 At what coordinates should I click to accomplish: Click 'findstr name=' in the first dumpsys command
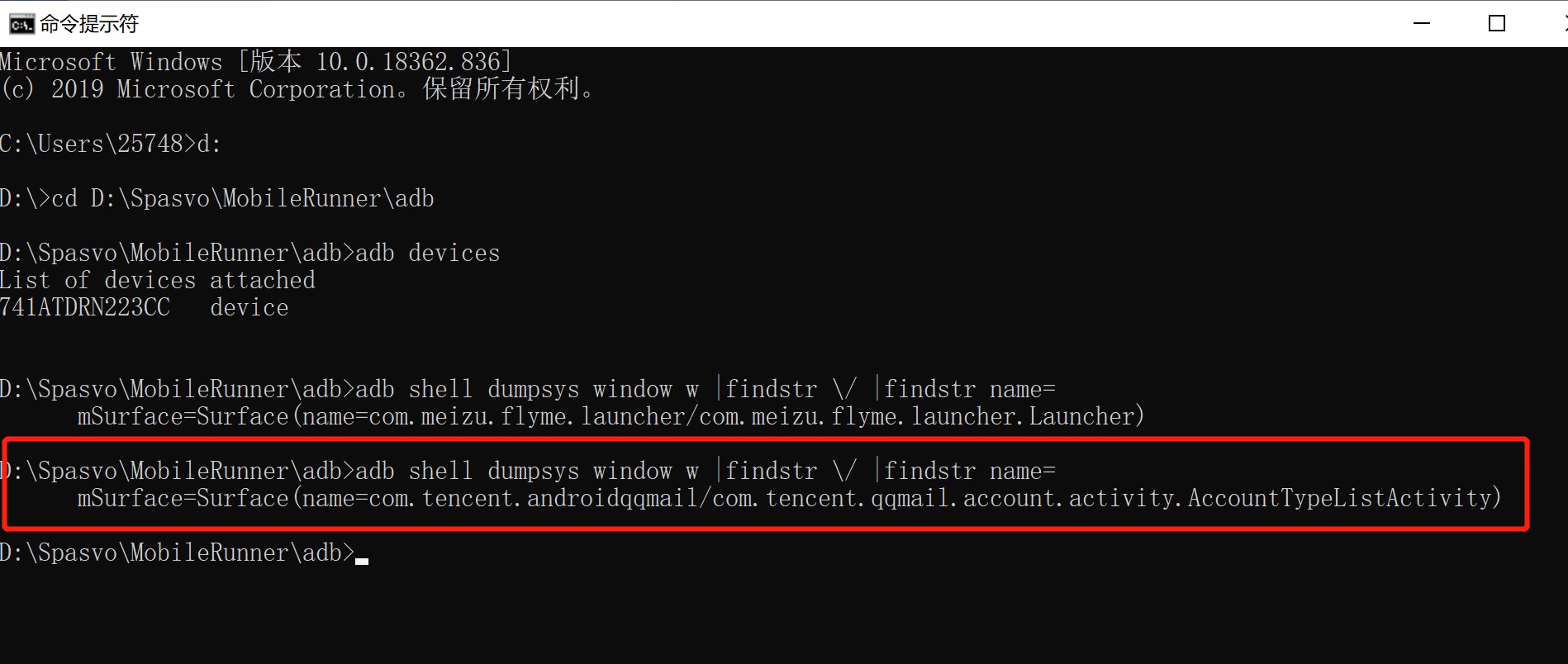969,389
